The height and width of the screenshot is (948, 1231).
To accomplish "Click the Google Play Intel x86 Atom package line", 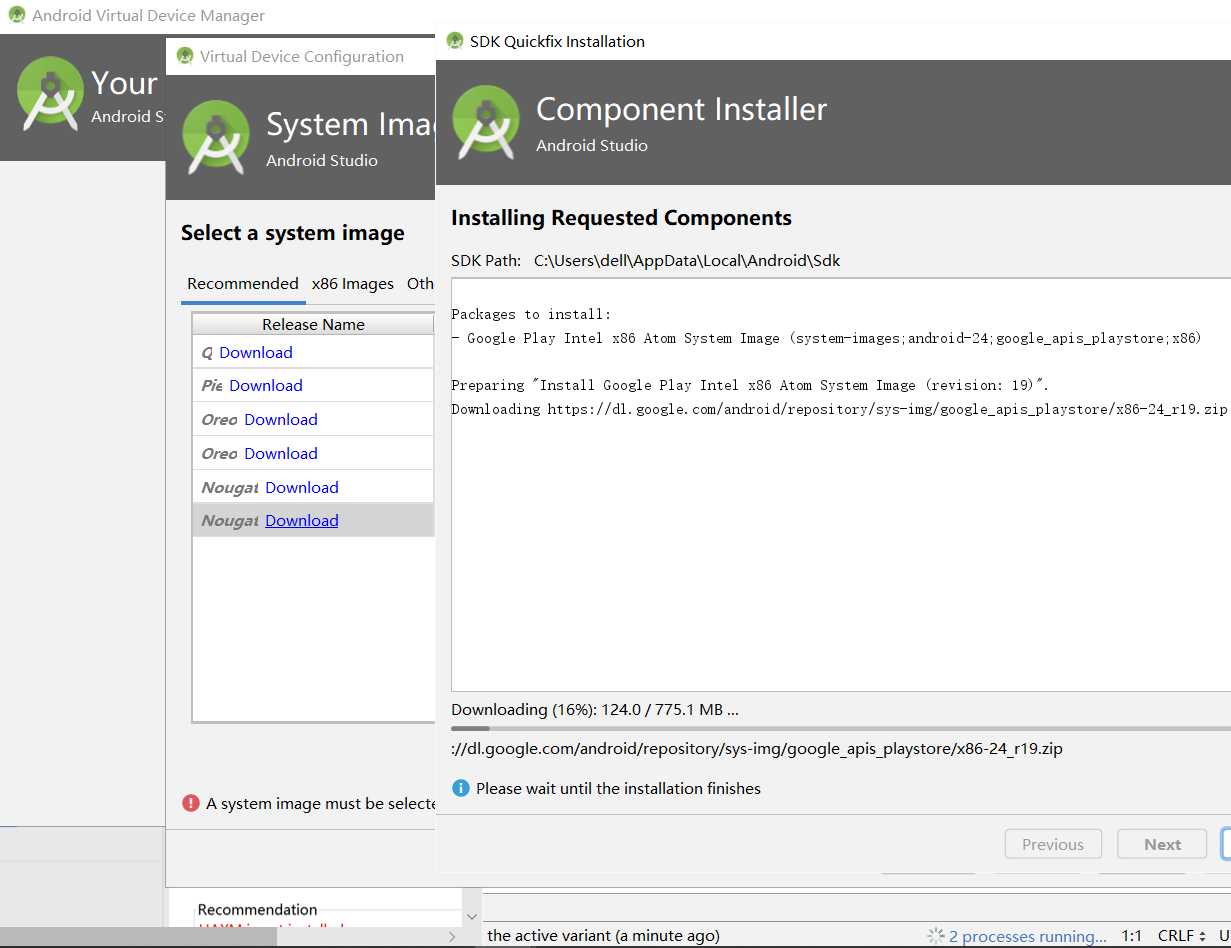I will 826,338.
